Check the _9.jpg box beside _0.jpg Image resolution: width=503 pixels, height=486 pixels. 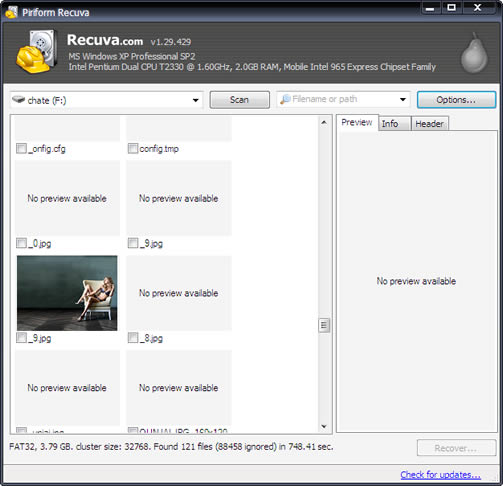pos(133,243)
